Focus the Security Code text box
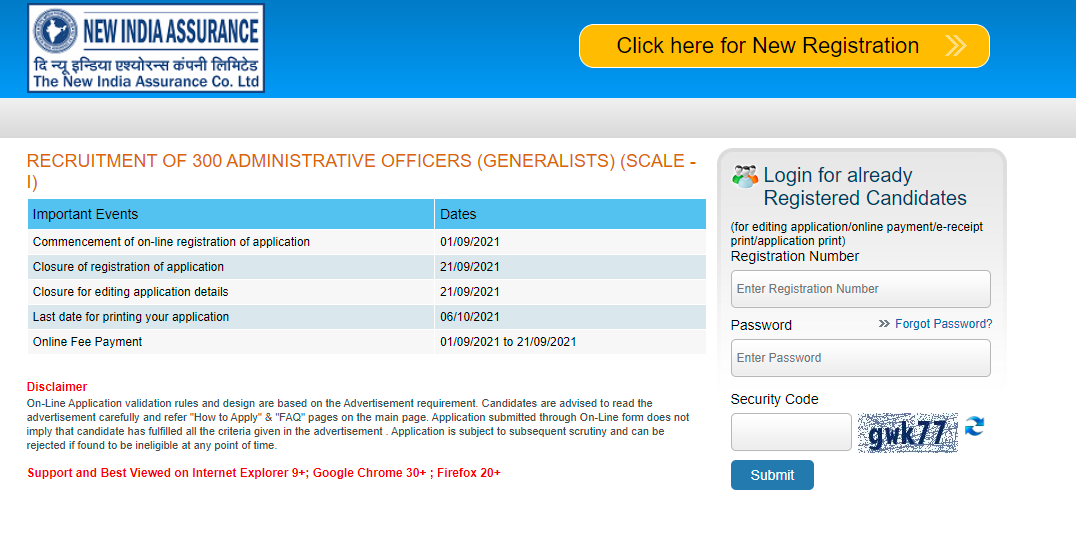This screenshot has height=536, width=1076. [x=791, y=432]
